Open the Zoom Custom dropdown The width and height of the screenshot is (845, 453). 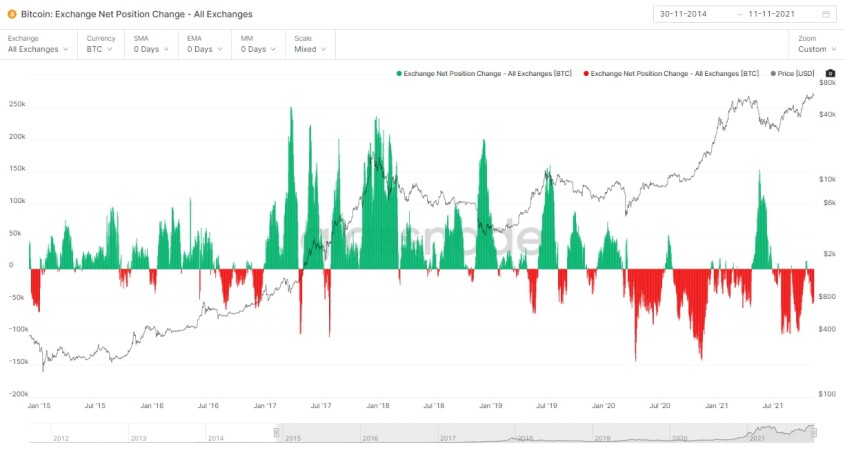[817, 44]
